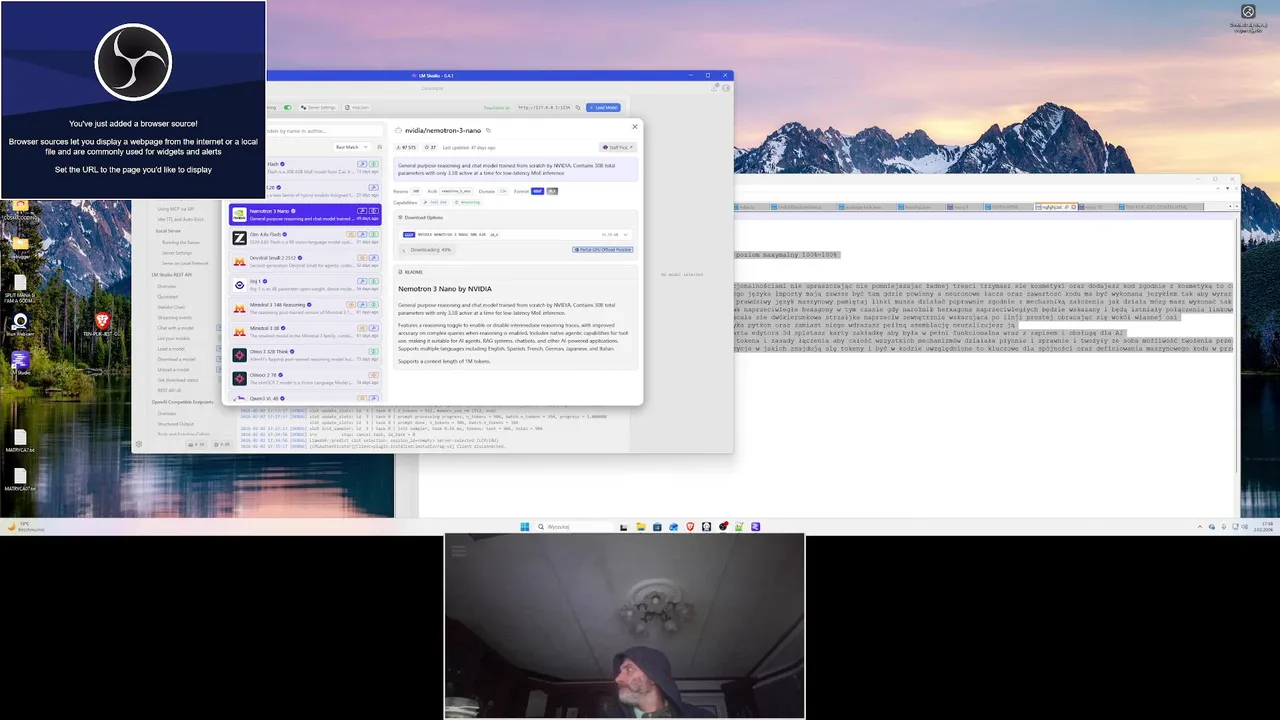Click the MATRYCA7.txt desktop file

[19, 442]
